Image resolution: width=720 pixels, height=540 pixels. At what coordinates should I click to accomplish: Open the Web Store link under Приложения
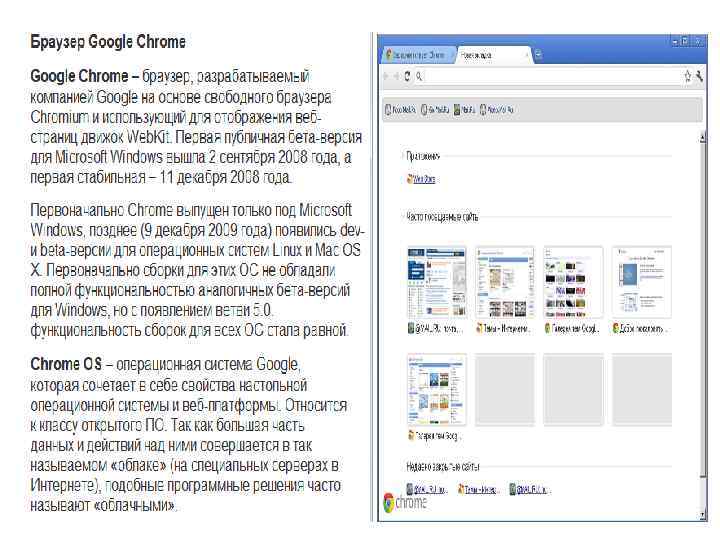coord(424,180)
